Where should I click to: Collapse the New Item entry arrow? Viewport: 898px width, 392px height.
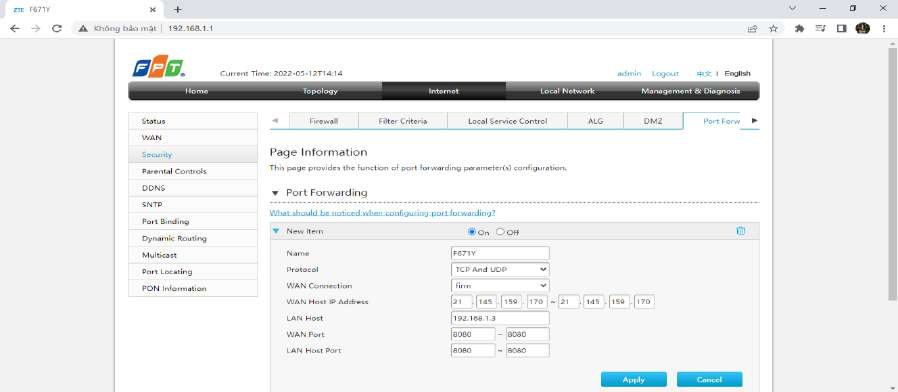click(x=276, y=231)
